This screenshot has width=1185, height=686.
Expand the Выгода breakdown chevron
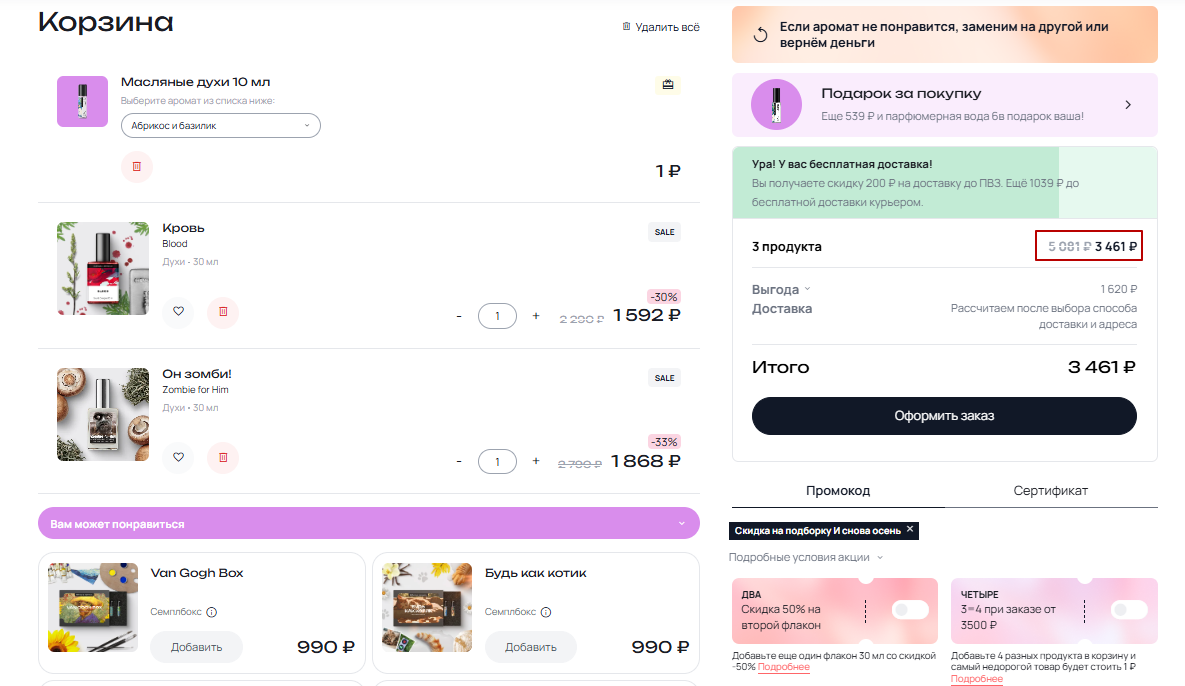pyautogui.click(x=808, y=290)
